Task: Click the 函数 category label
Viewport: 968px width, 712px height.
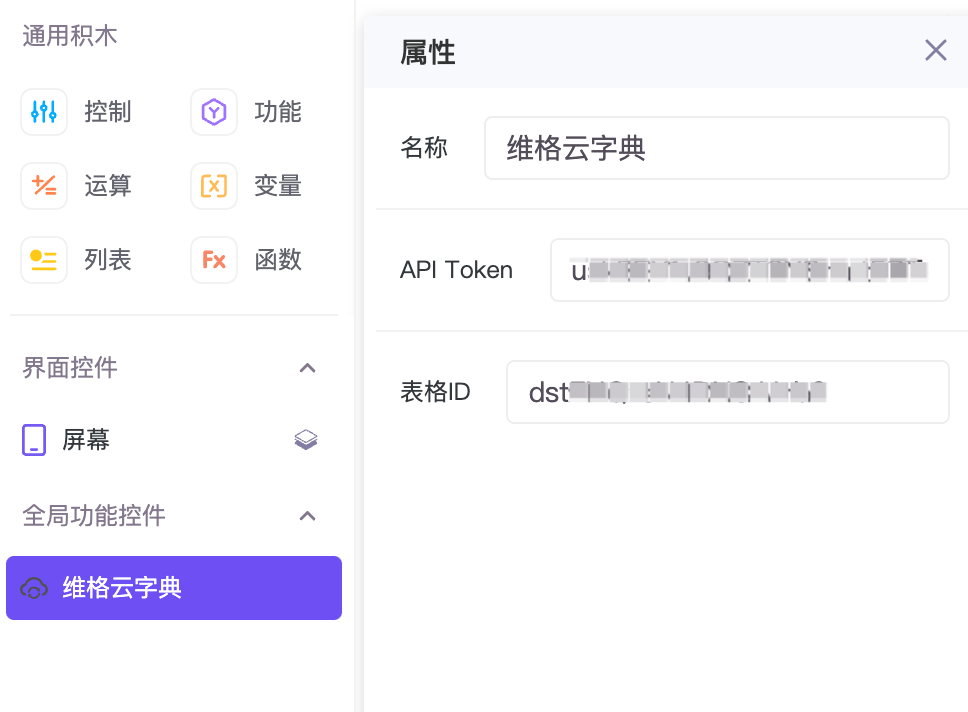Action: [278, 260]
